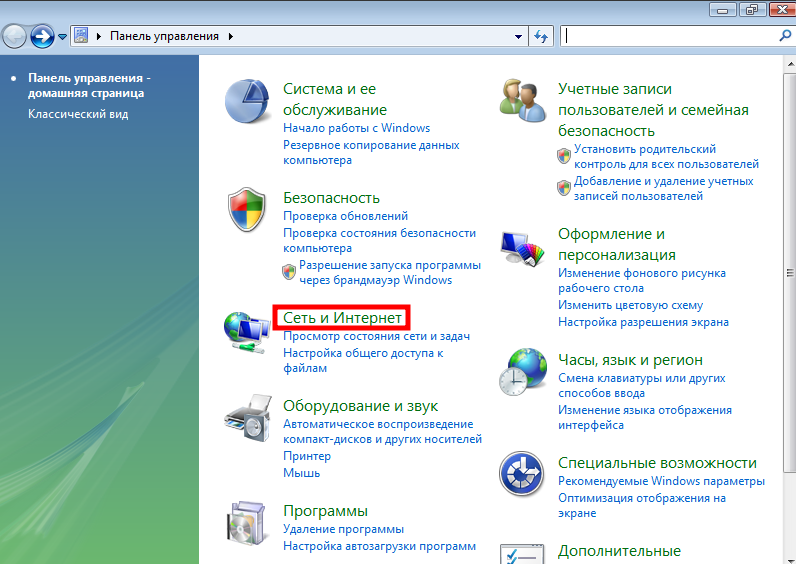Click Просмотр состояния сети и задач

pos(376,336)
